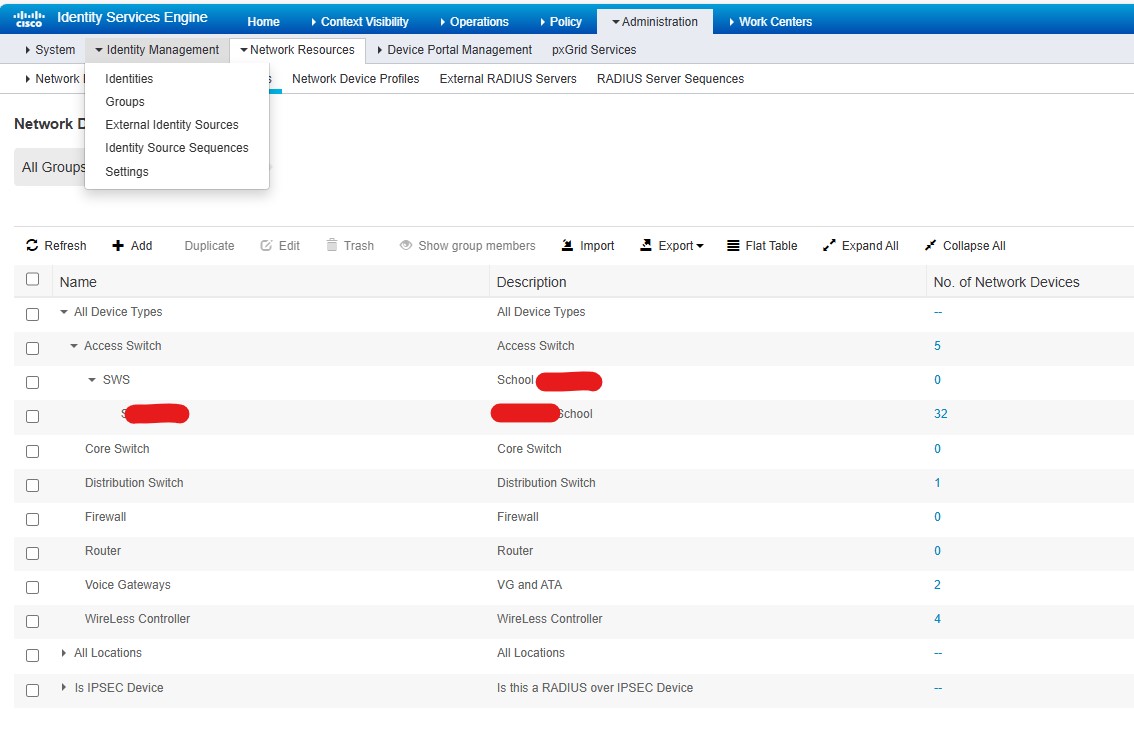Switch to Network Device Profiles tab

[x=355, y=78]
